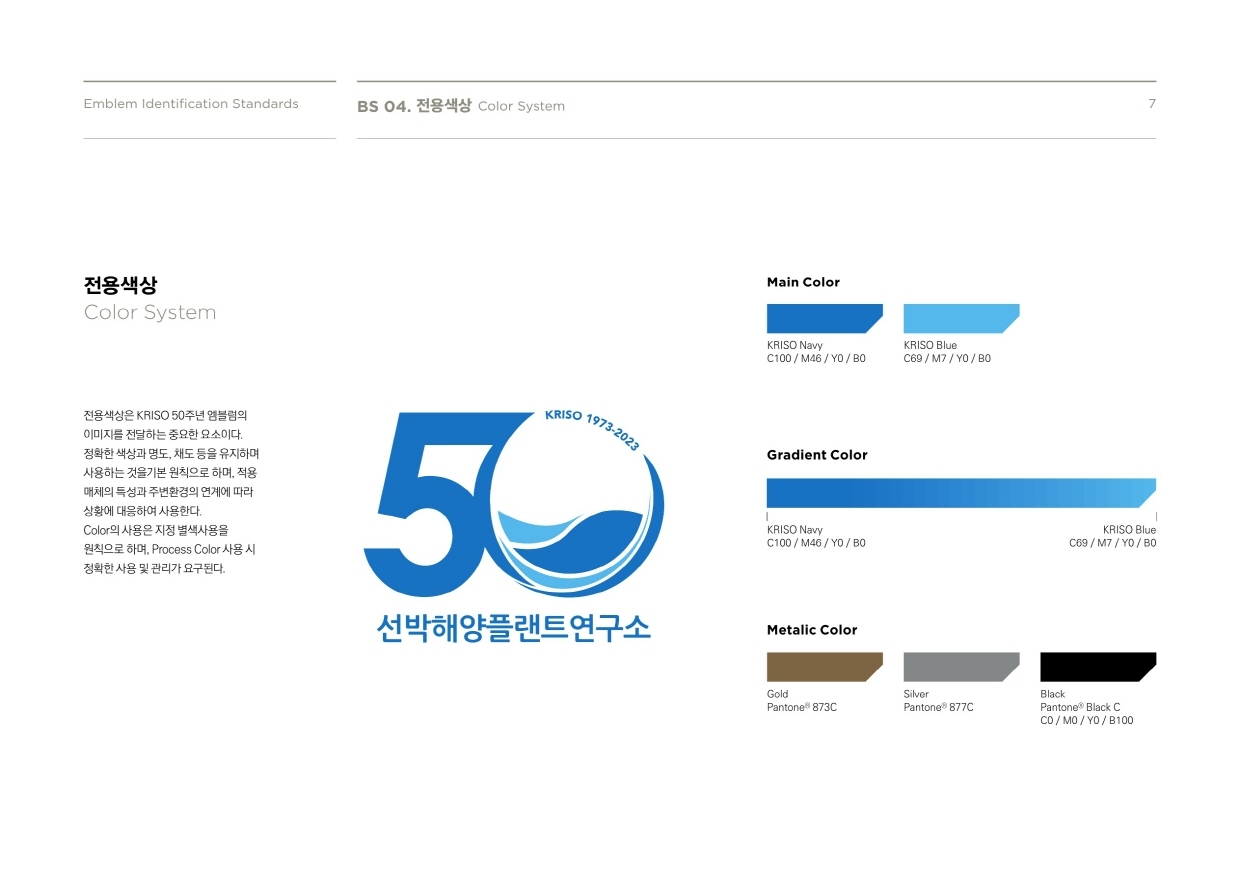Click the 'Gradient Color' heading
Image resolution: width=1240 pixels, height=876 pixels.
tap(817, 455)
